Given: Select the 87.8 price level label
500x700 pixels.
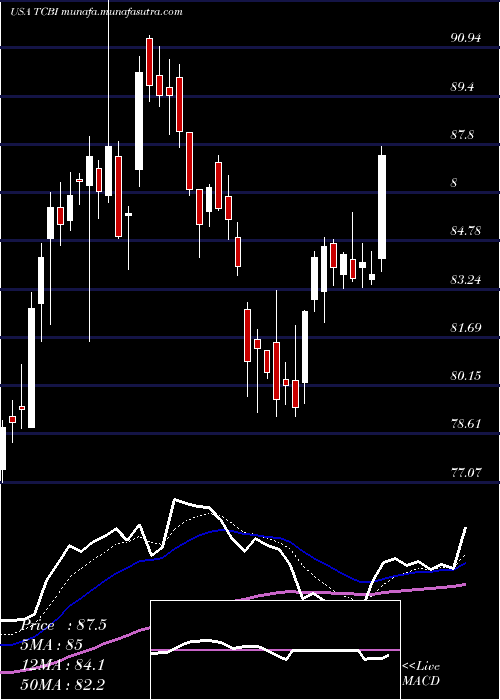Looking at the screenshot, I should pyautogui.click(x=462, y=135).
